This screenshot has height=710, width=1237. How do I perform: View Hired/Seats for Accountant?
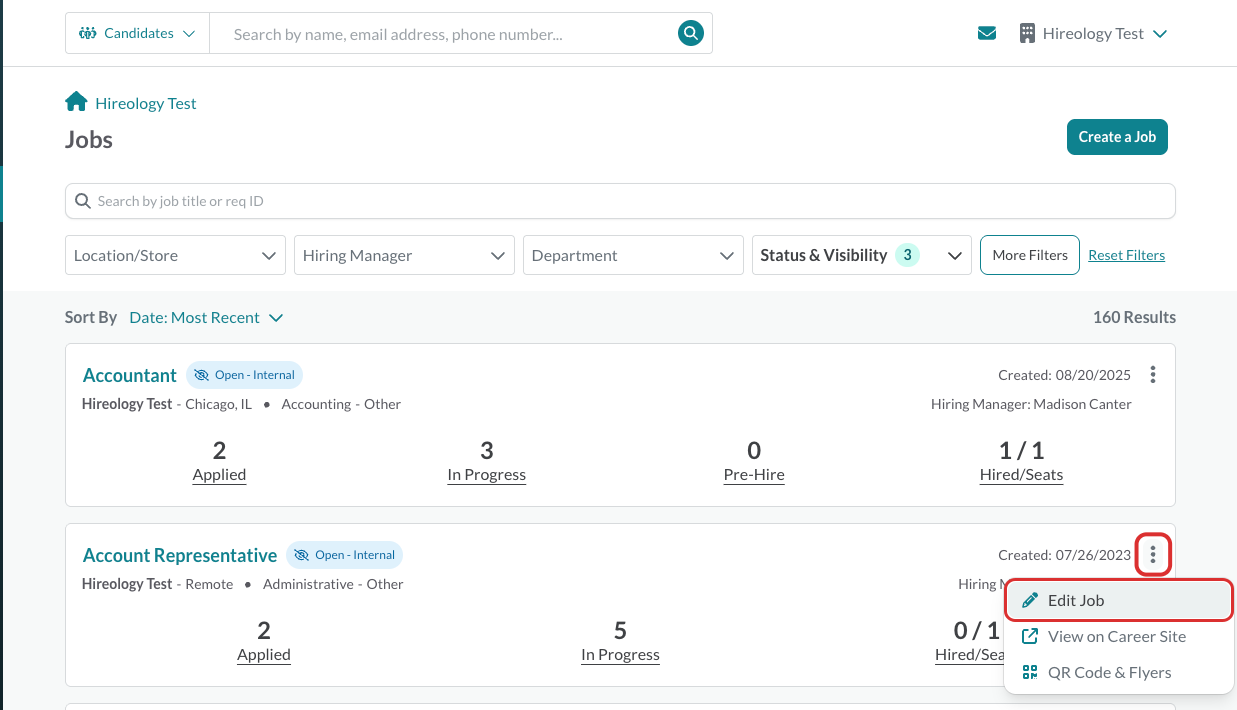[1021, 474]
